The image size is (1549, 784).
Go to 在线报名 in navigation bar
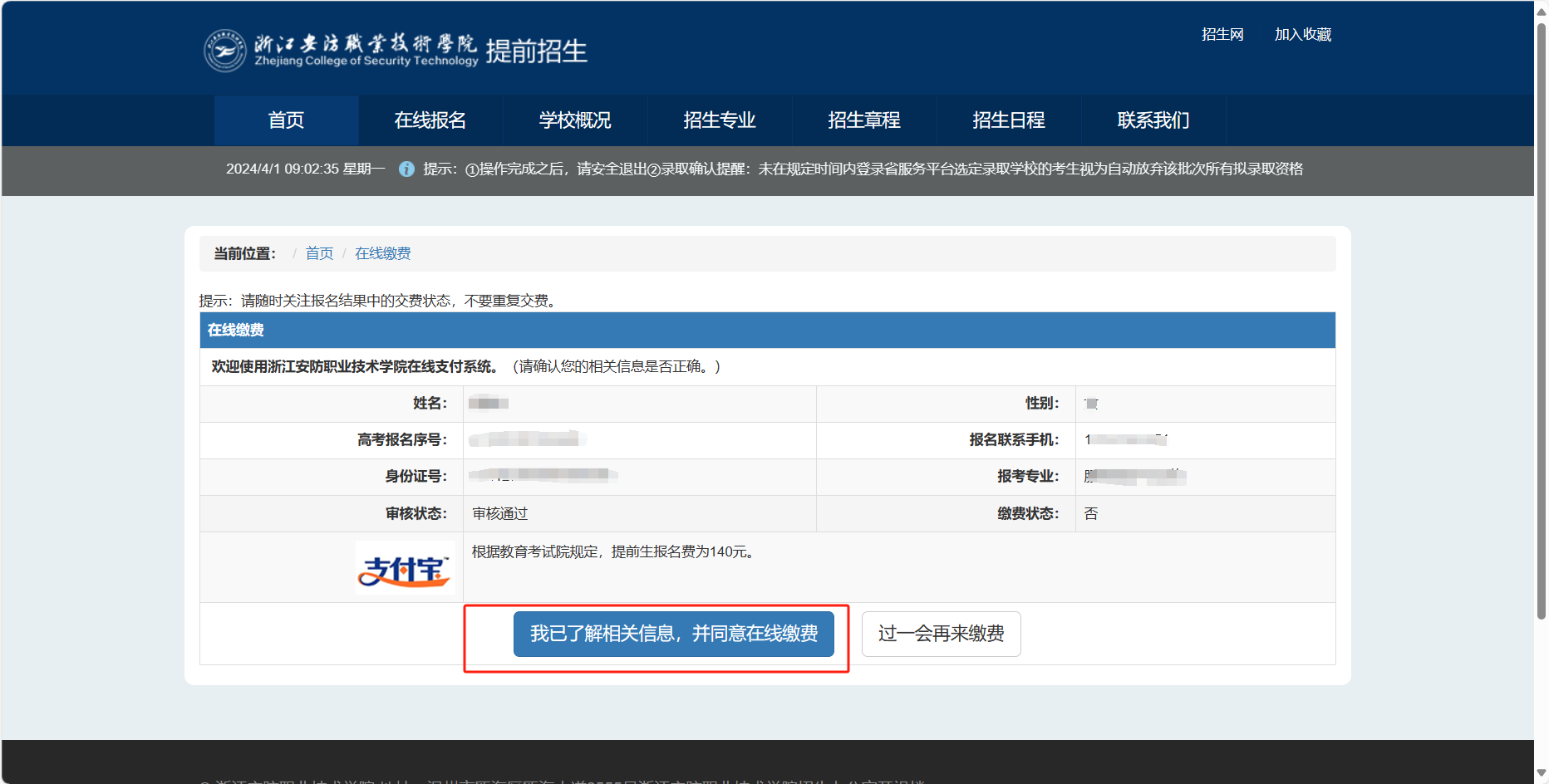coord(430,120)
